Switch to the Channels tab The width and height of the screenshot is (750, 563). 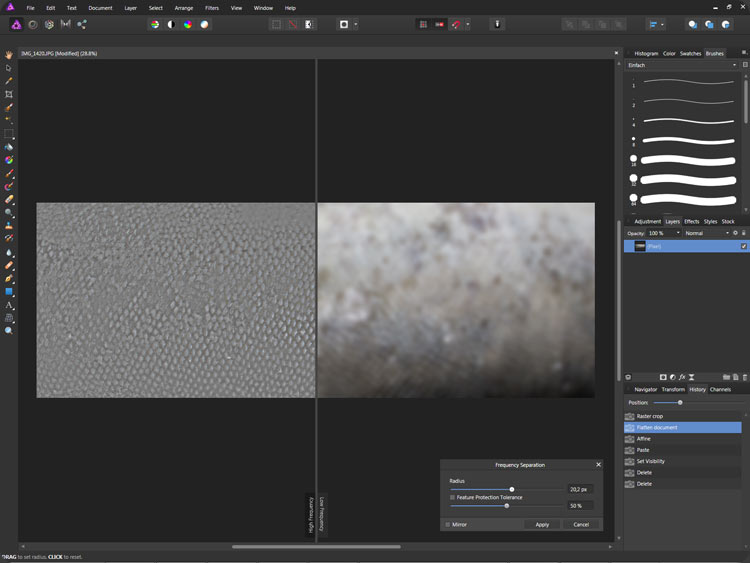(x=720, y=389)
